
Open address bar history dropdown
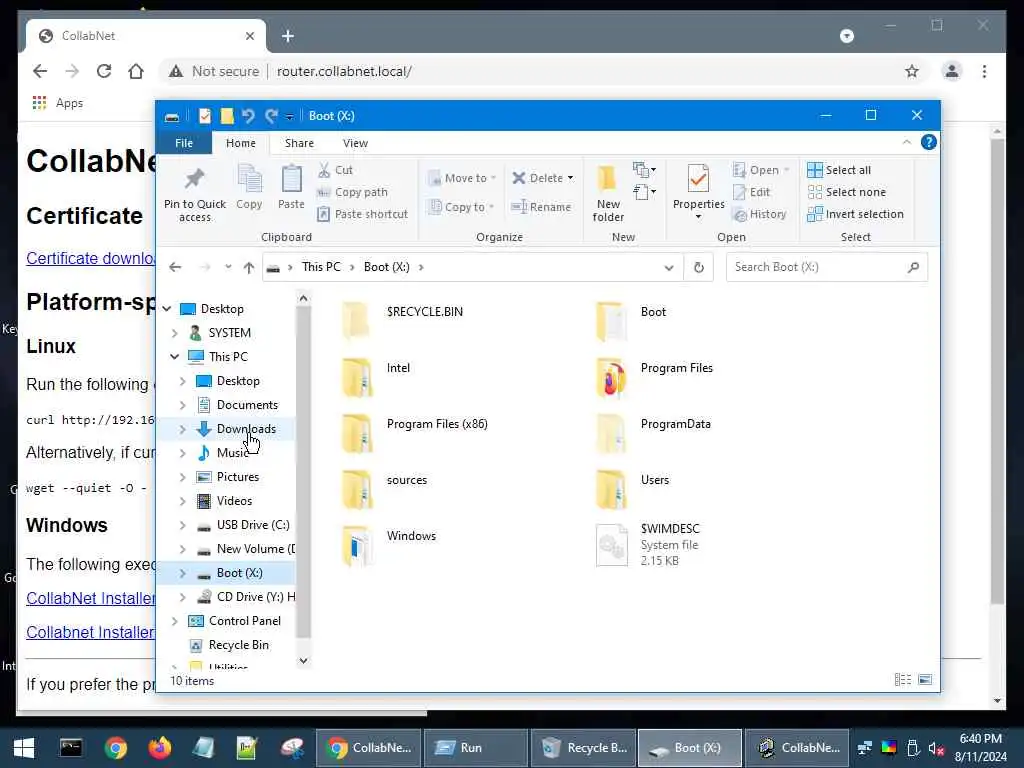tap(669, 267)
